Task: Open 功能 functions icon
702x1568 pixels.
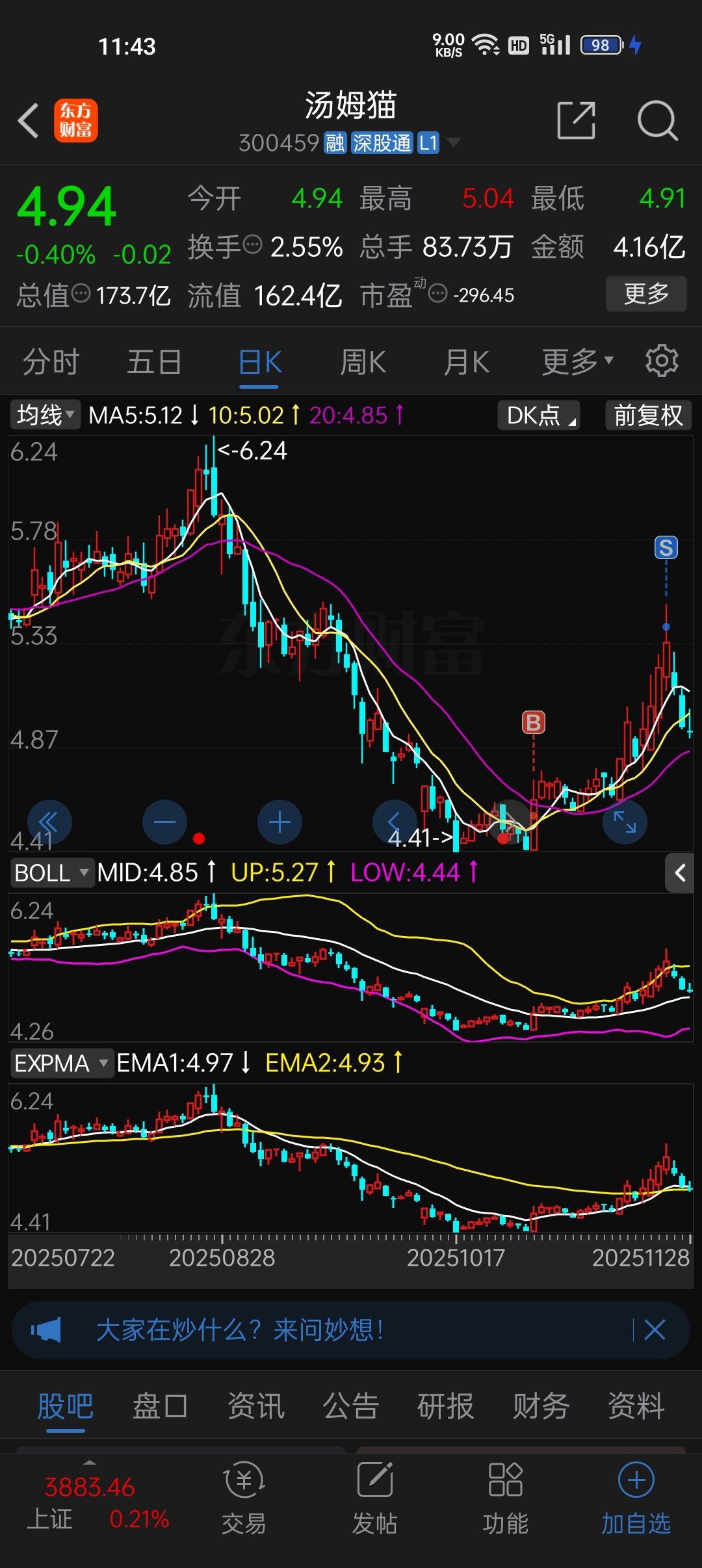Action: 506,1498
